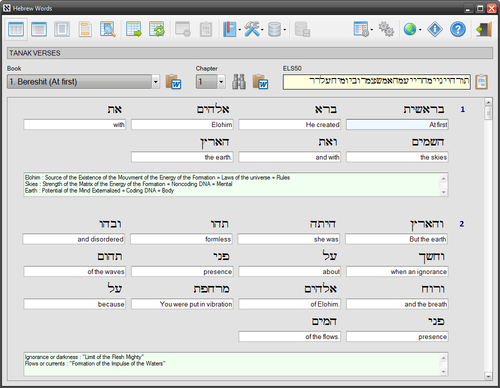Click the verse 1 commentary box starting 'Elohim : Source'
Viewport: 500px width, 388px height.
point(236,185)
